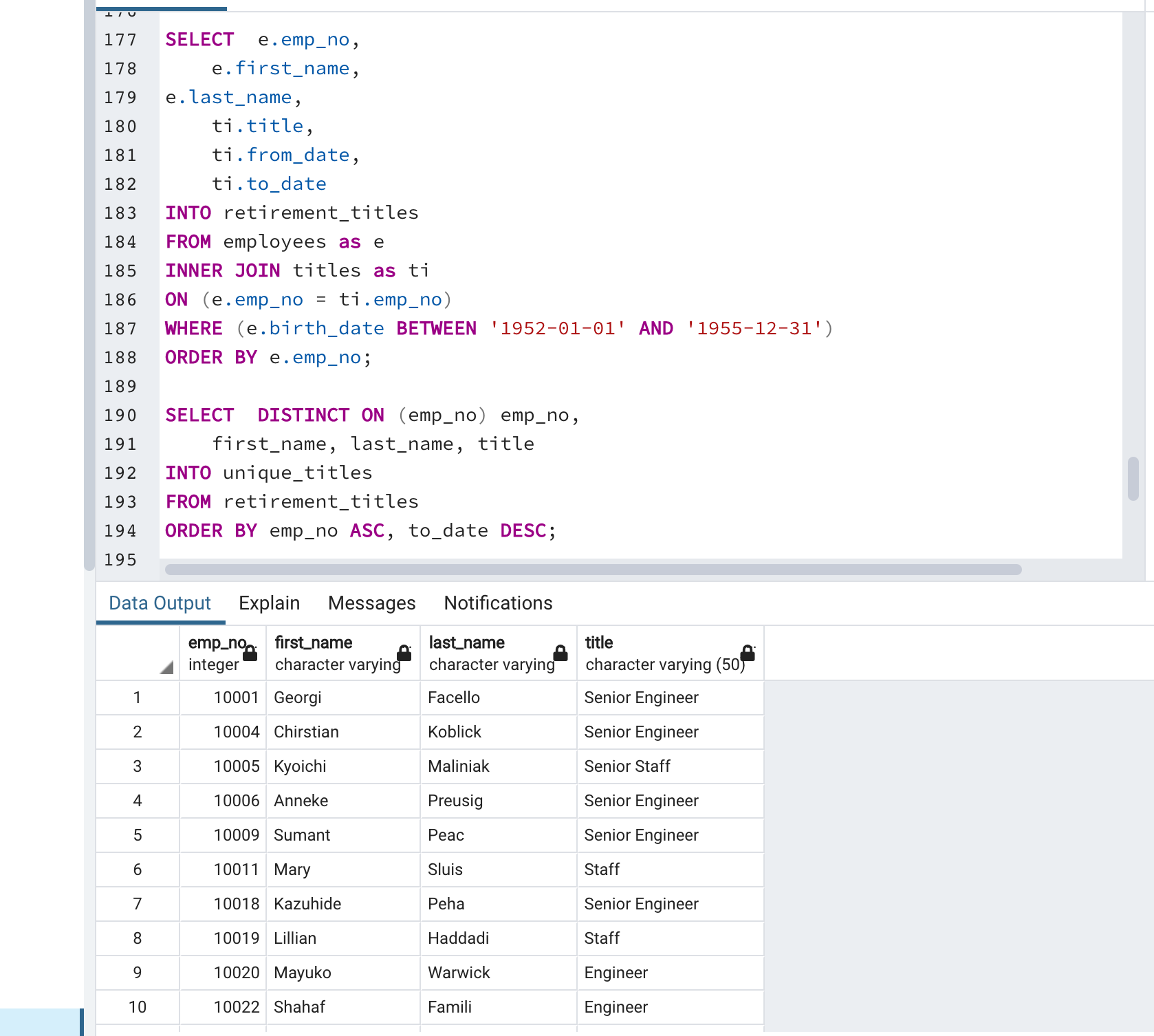Click cell with emp_no 10018
The image size is (1154, 1036).
point(223,904)
